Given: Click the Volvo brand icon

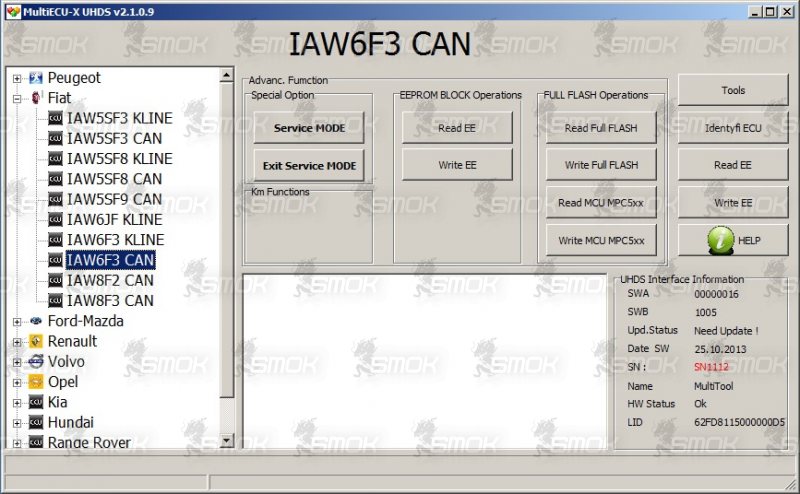Looking at the screenshot, I should point(36,362).
